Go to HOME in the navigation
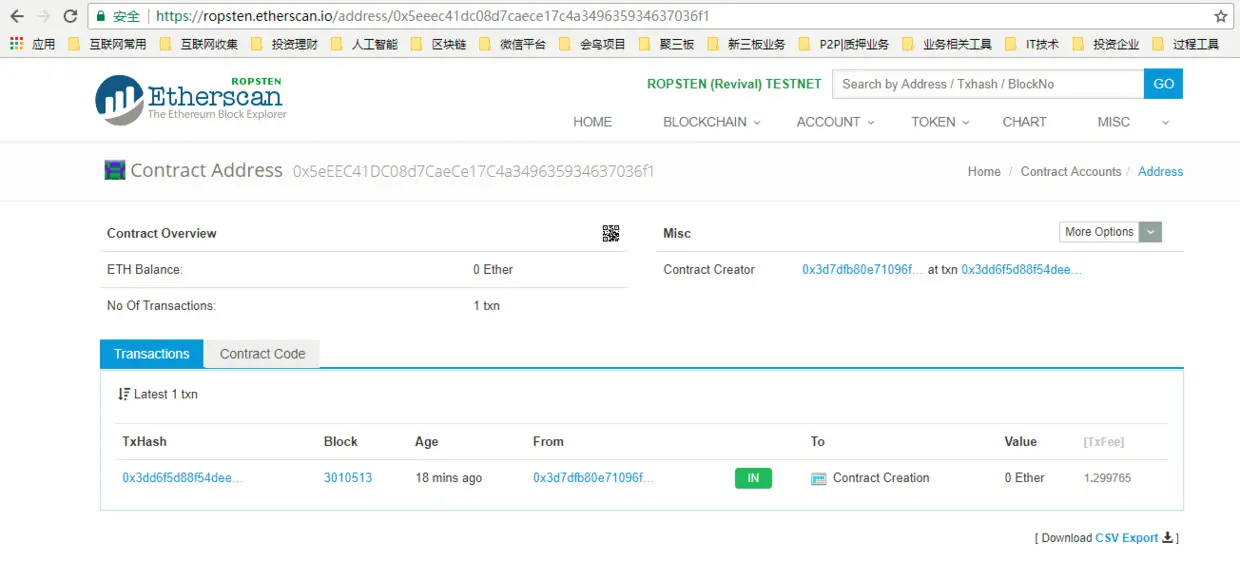Image resolution: width=1240 pixels, height=561 pixels. point(592,122)
